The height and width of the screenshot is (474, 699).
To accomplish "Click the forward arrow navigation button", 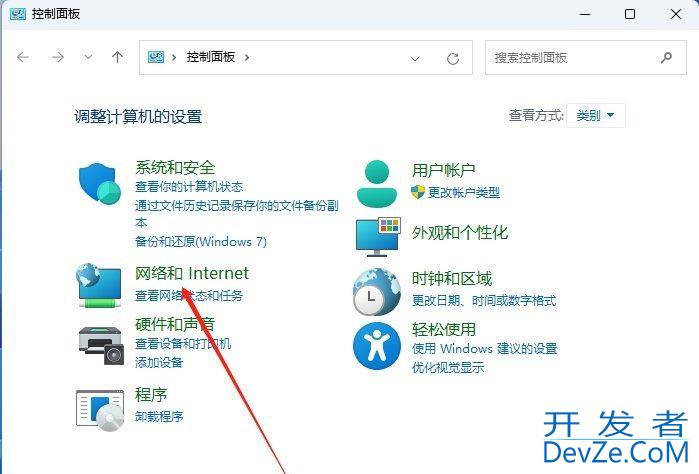I will 58,57.
